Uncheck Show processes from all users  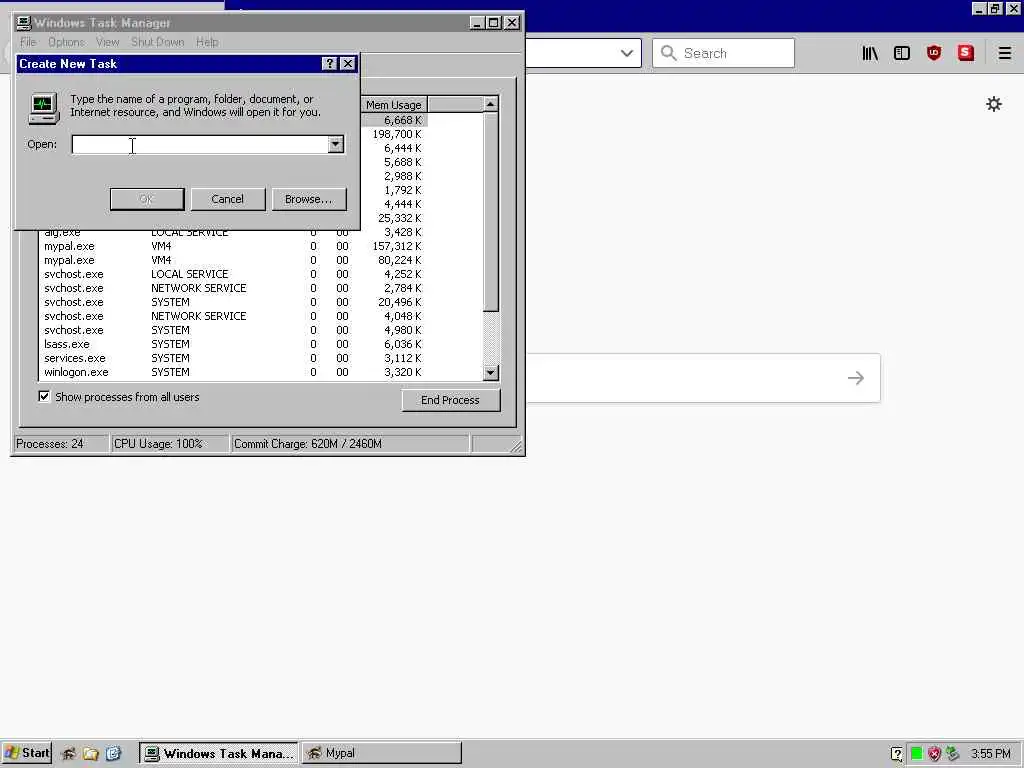coord(44,396)
